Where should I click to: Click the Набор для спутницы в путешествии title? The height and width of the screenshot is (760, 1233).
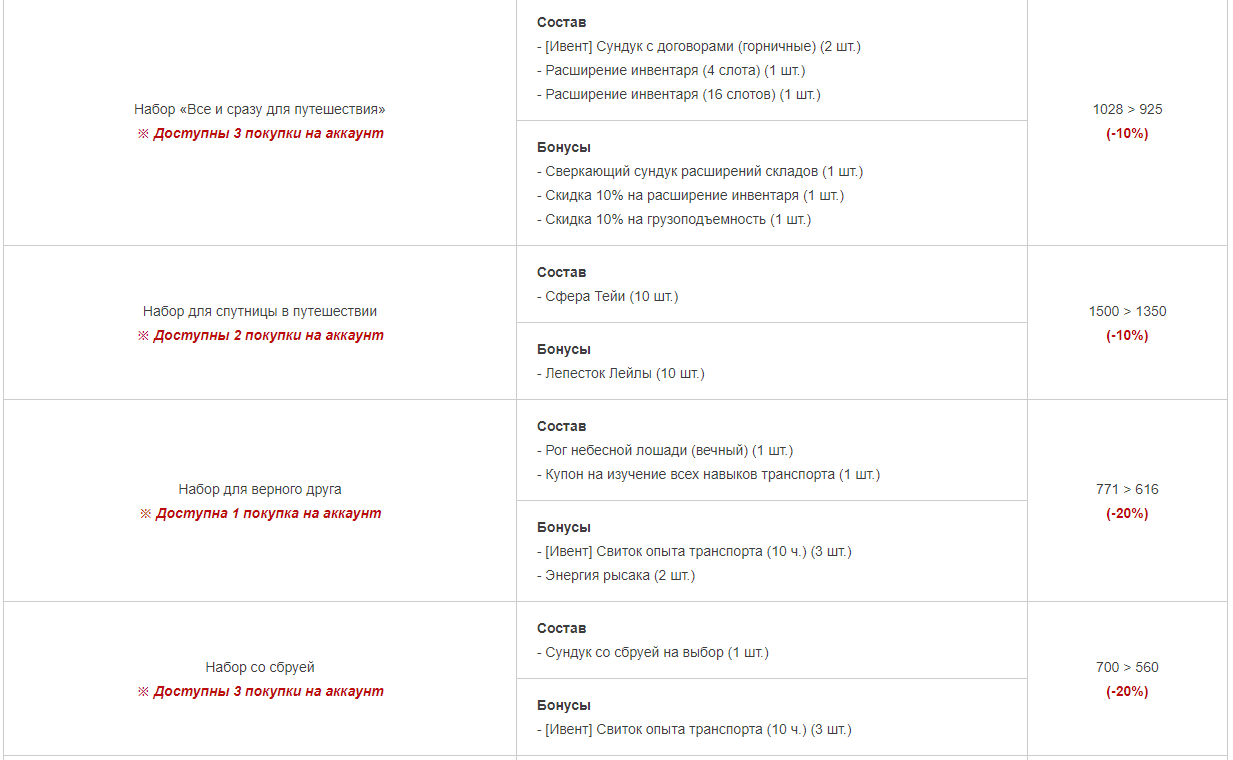tap(260, 311)
